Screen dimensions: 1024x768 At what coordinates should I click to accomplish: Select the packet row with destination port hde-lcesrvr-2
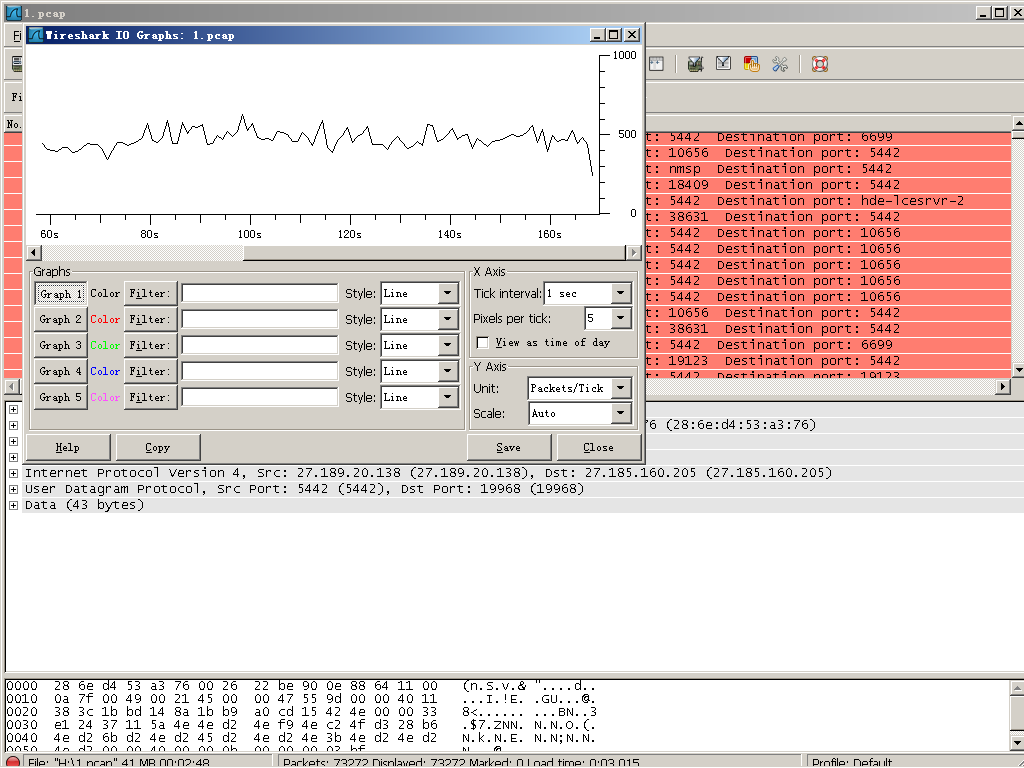click(x=828, y=201)
